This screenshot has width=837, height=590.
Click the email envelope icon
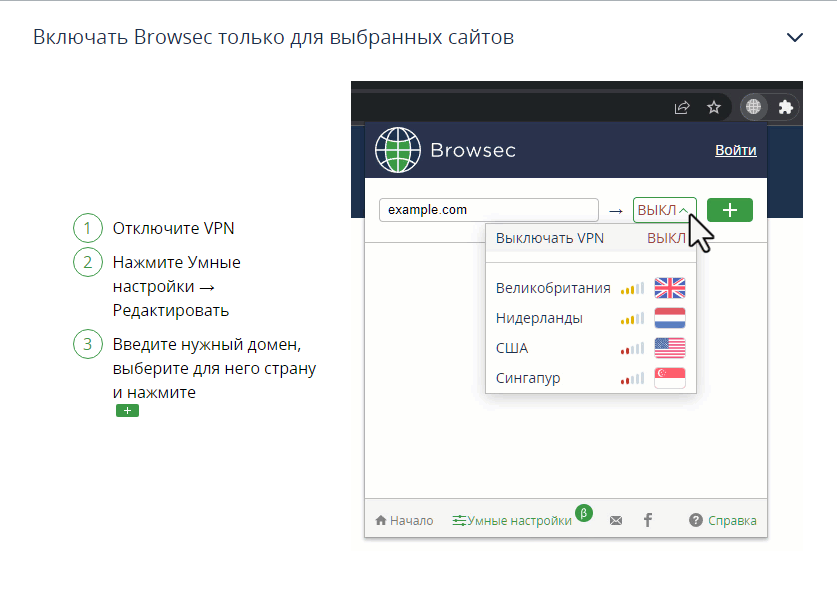[x=615, y=521]
